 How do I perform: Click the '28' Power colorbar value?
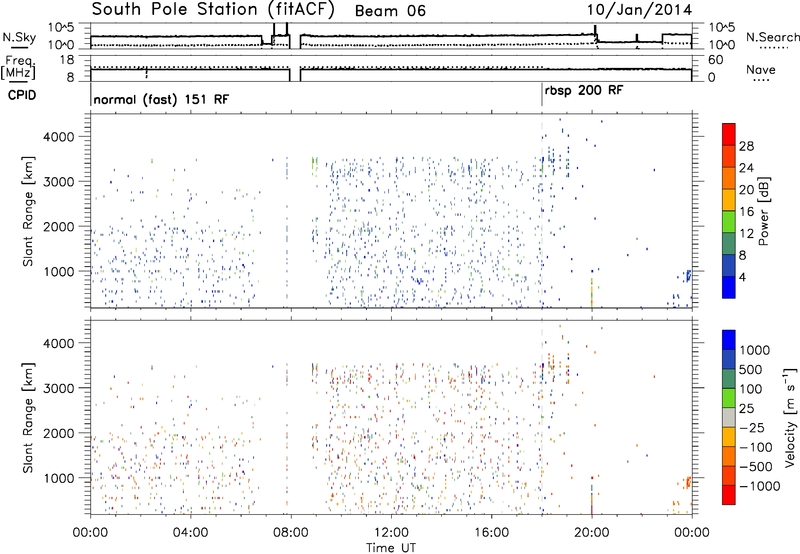tap(746, 146)
